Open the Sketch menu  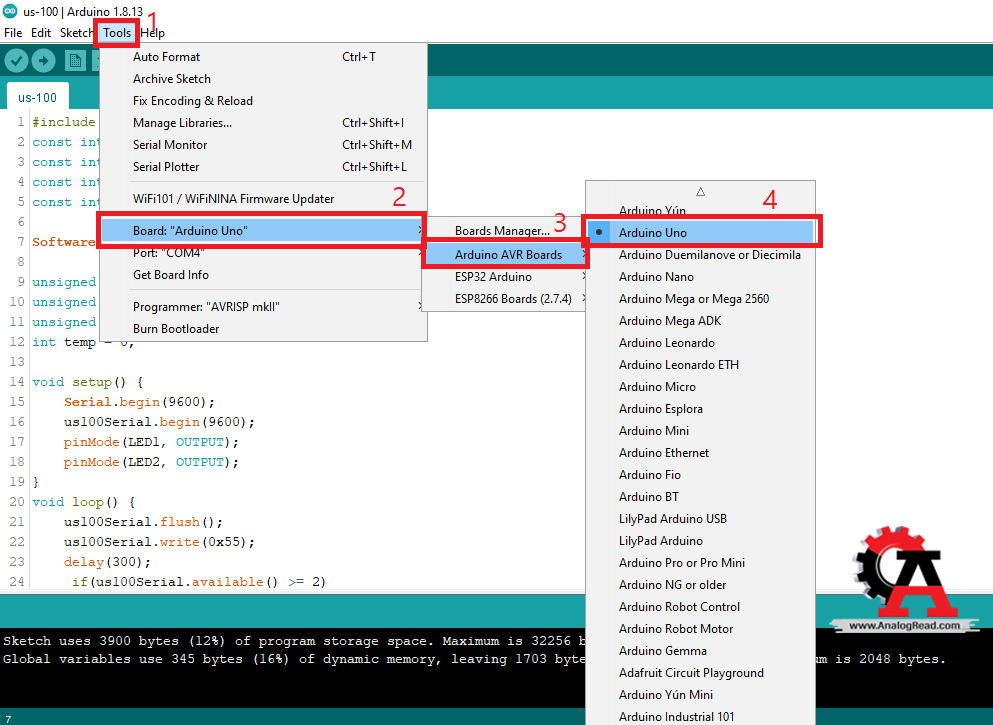click(77, 33)
